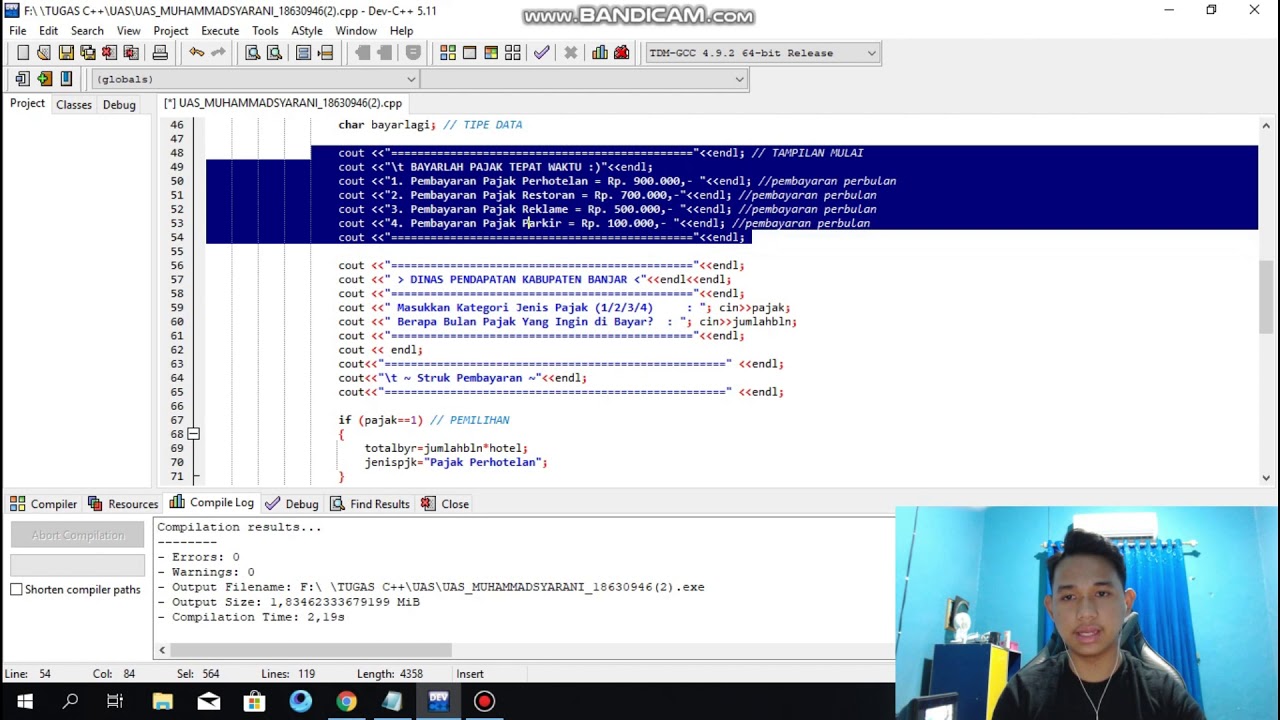Switch to the Classes sidebar tab
The height and width of the screenshot is (720, 1280).
[x=74, y=104]
